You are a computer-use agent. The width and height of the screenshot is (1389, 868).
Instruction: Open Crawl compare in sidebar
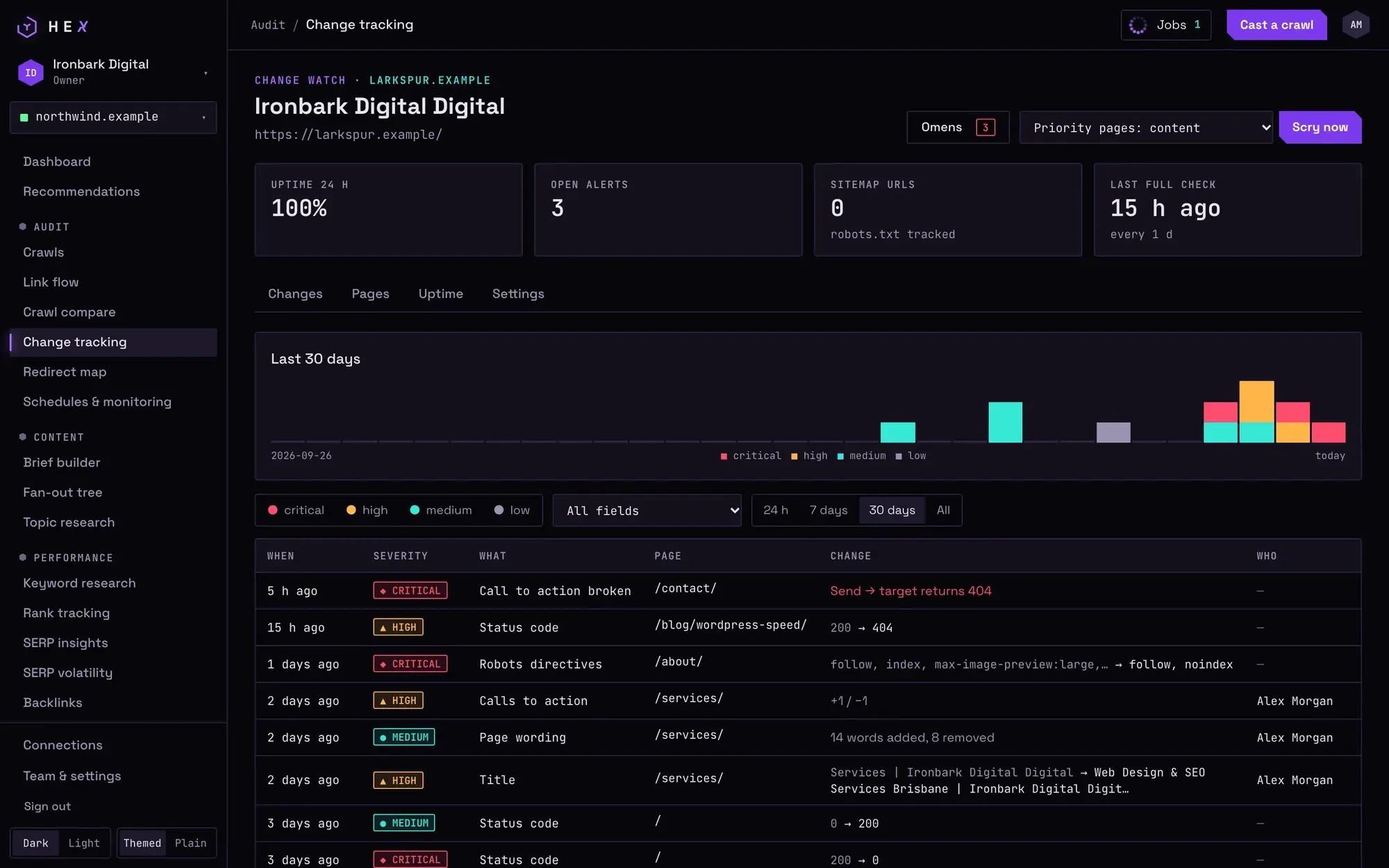tap(113, 312)
